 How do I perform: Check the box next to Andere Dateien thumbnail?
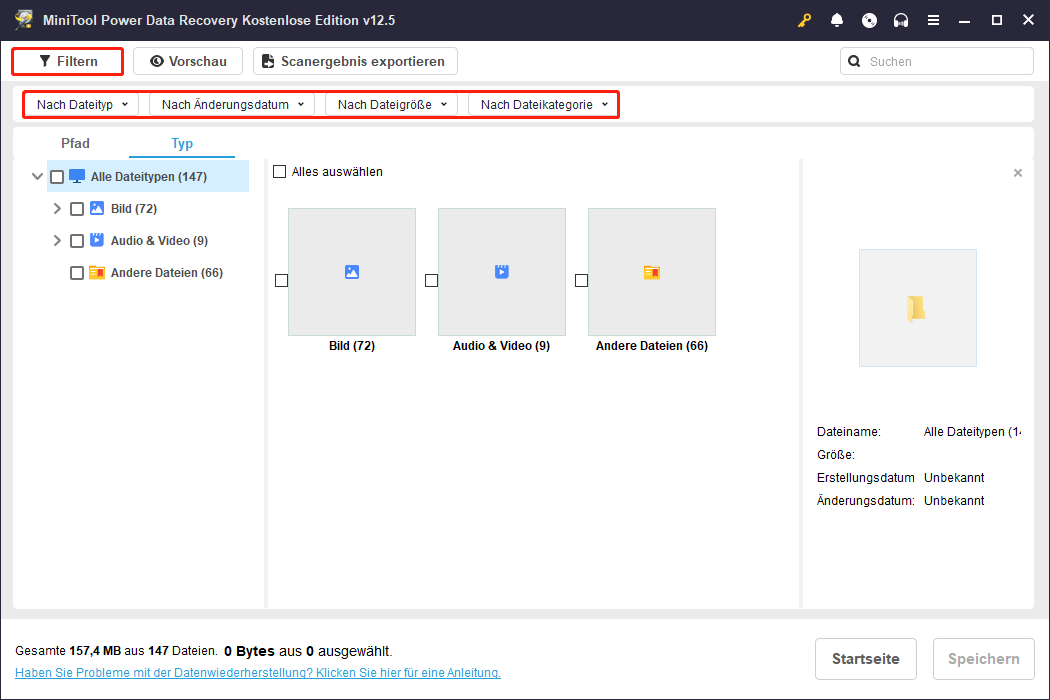[x=581, y=281]
